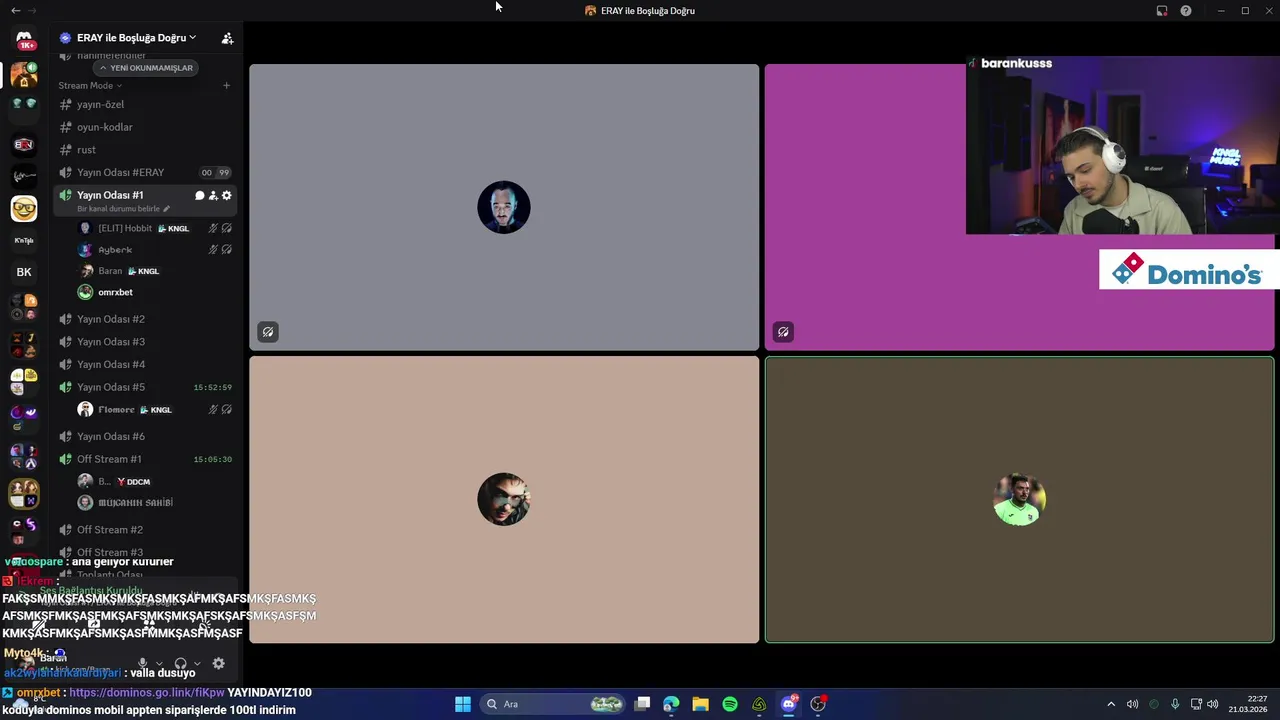Image resolution: width=1280 pixels, height=720 pixels.
Task: Click the Windows search box Ara
Action: coord(552,704)
